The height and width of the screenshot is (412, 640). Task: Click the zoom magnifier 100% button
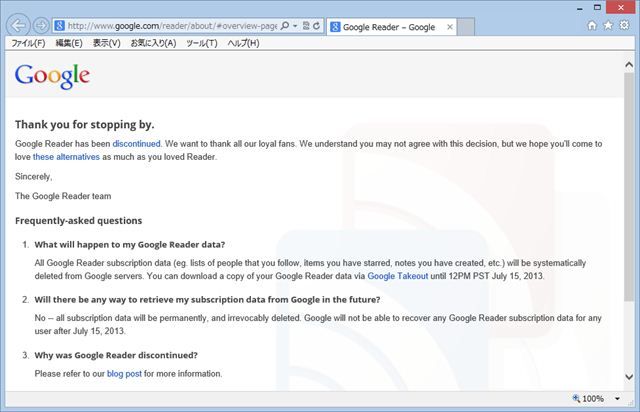[588, 399]
